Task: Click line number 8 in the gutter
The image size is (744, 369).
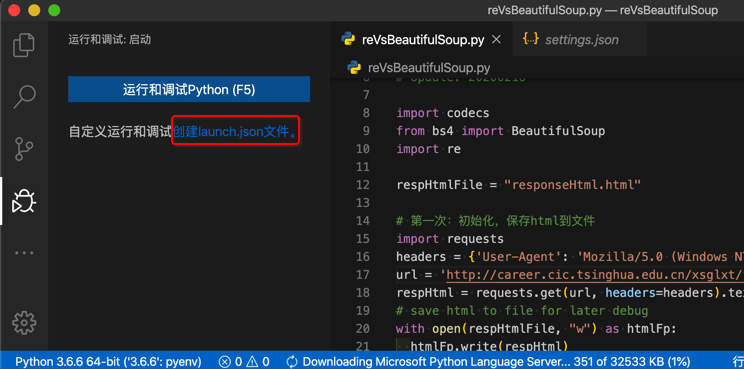Action: (365, 113)
